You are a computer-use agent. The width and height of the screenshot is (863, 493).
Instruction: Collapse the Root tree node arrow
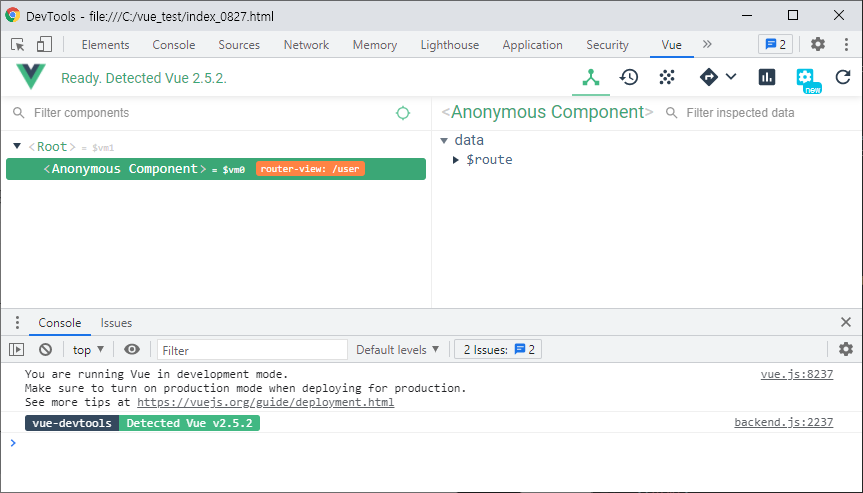click(x=17, y=146)
